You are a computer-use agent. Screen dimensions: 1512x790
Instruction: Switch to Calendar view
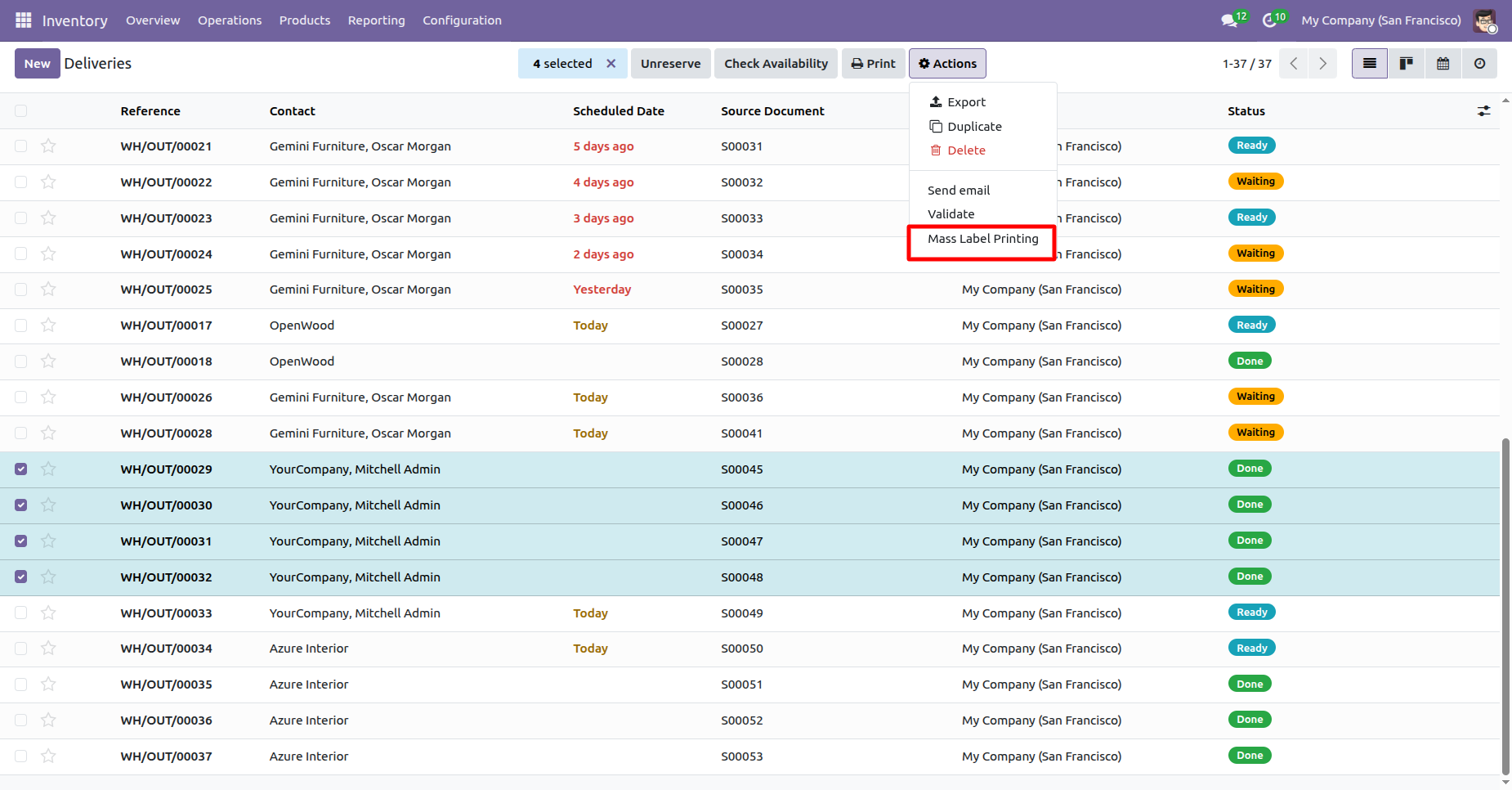tap(1443, 64)
